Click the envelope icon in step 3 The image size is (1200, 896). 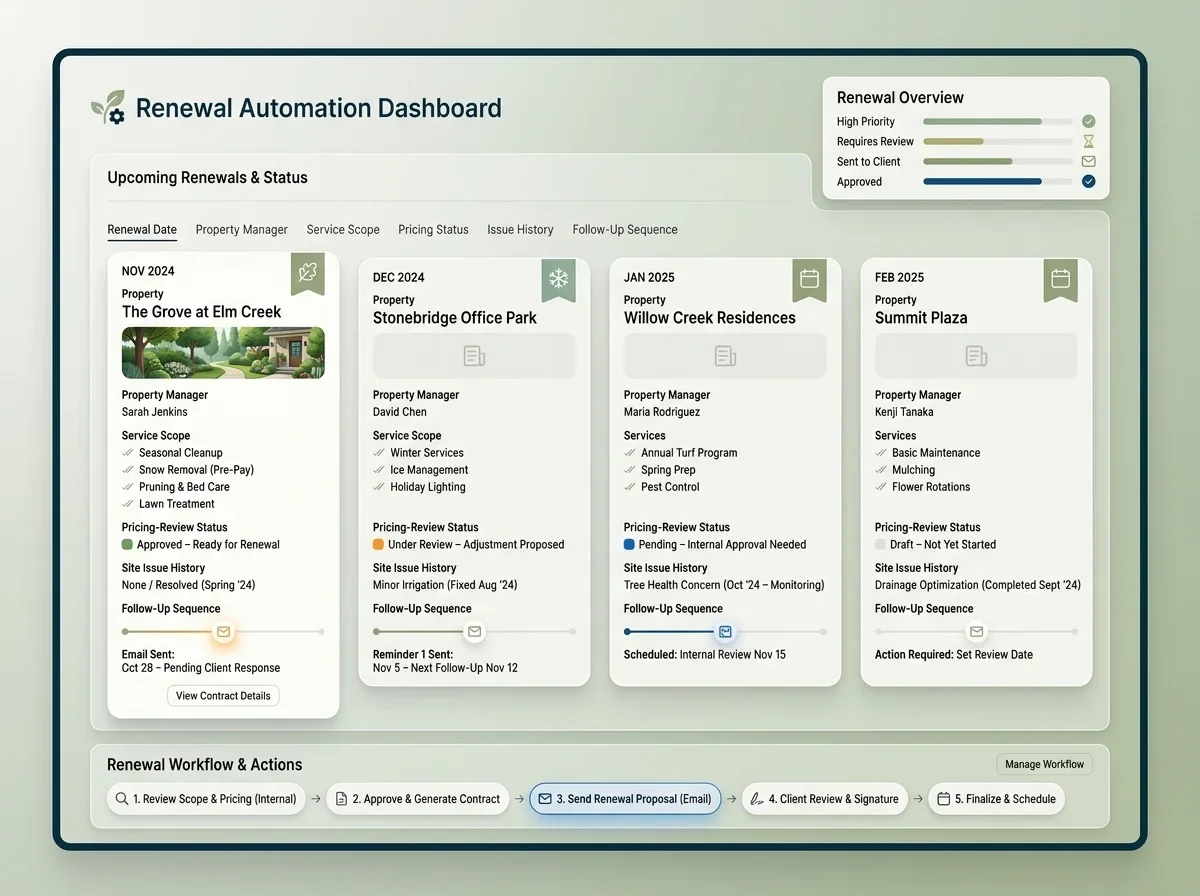[x=545, y=799]
